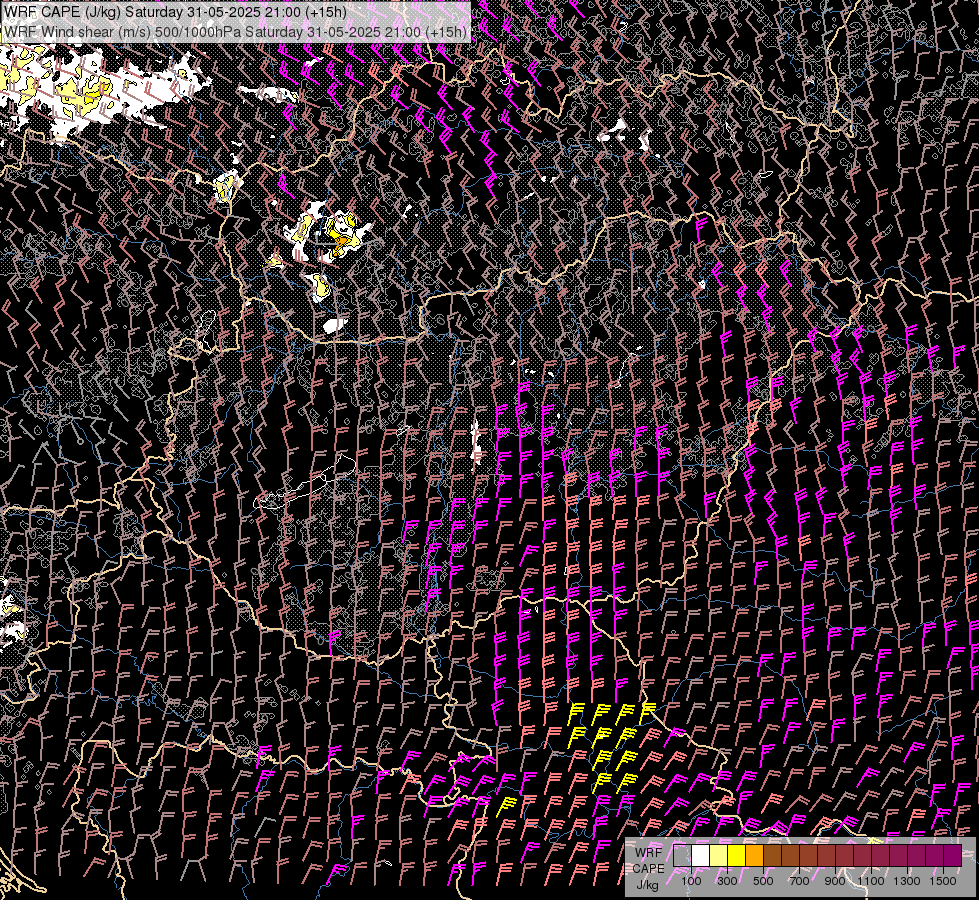Select the bright yellow 300–400 legend swatch
Image resolution: width=979 pixels, height=900 pixels.
click(x=737, y=855)
